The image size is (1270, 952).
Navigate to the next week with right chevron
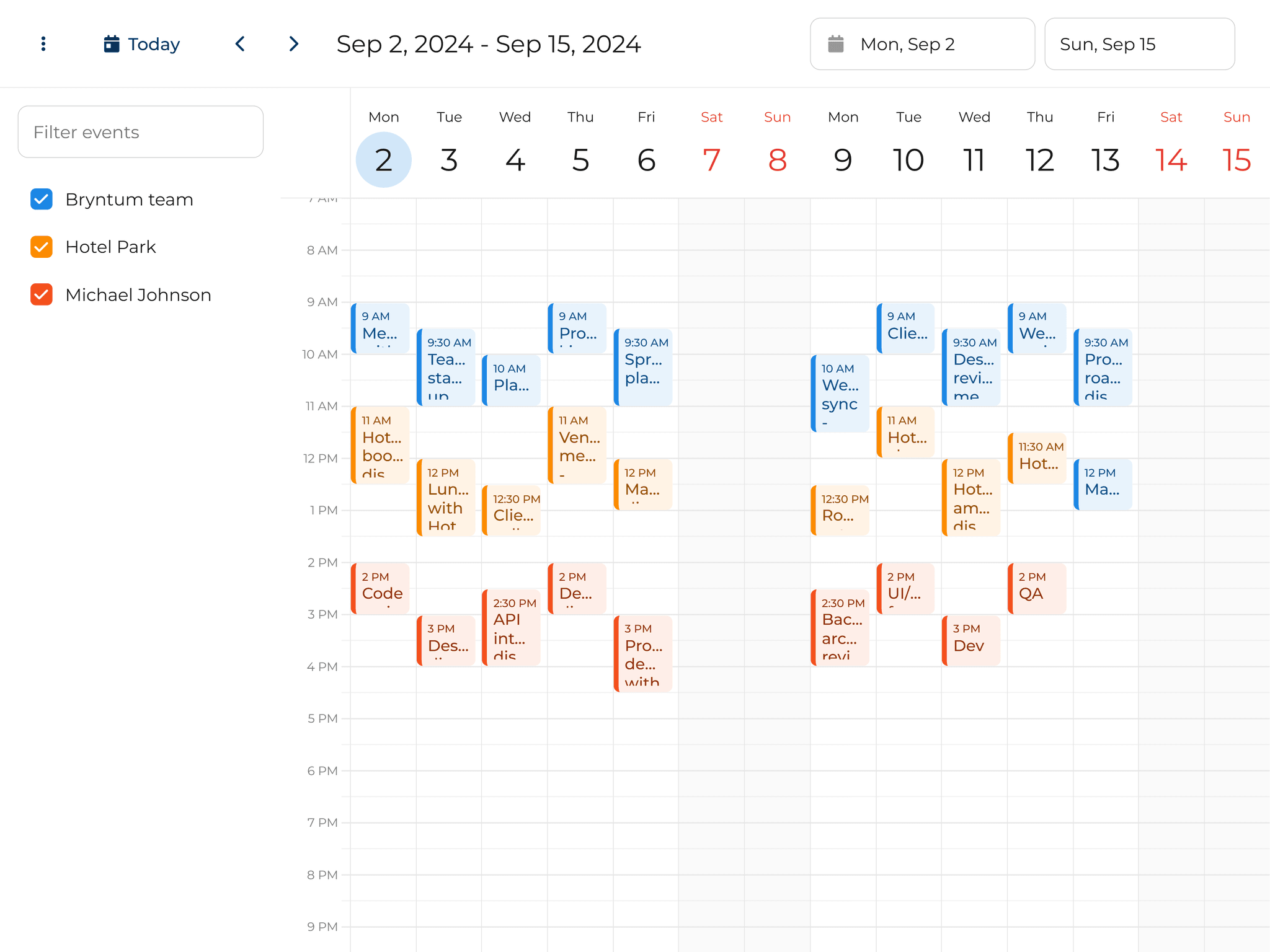tap(293, 43)
